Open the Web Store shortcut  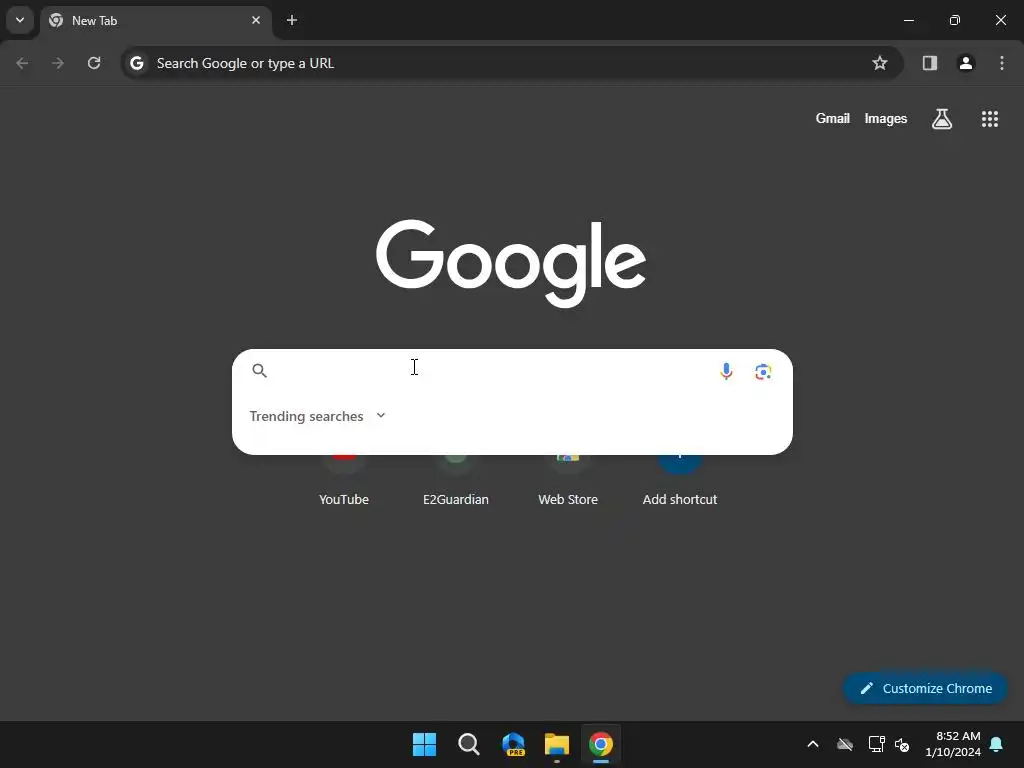pos(568,483)
